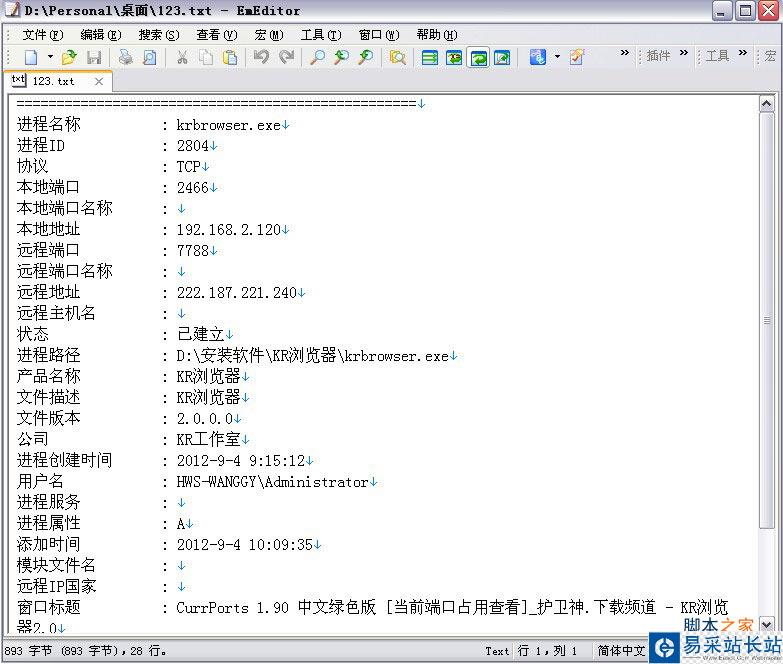Paste from clipboard icon

[x=230, y=57]
